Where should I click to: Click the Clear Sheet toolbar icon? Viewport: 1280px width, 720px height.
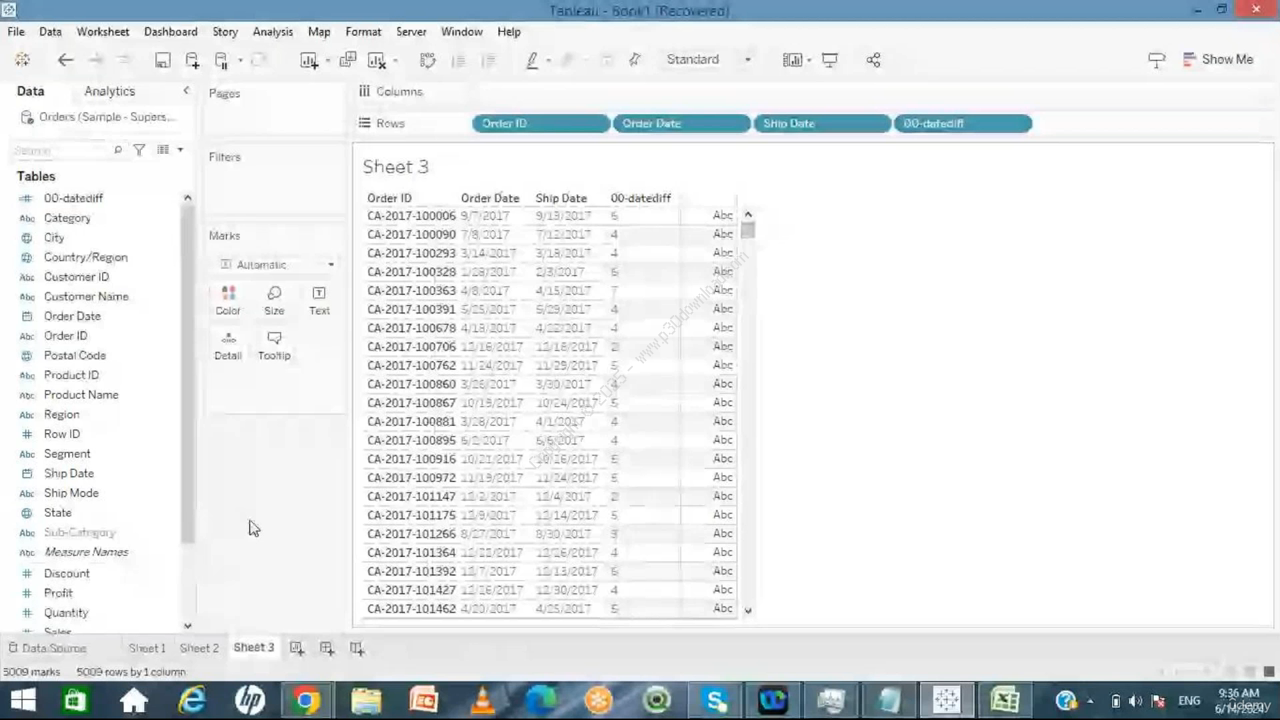pos(377,60)
